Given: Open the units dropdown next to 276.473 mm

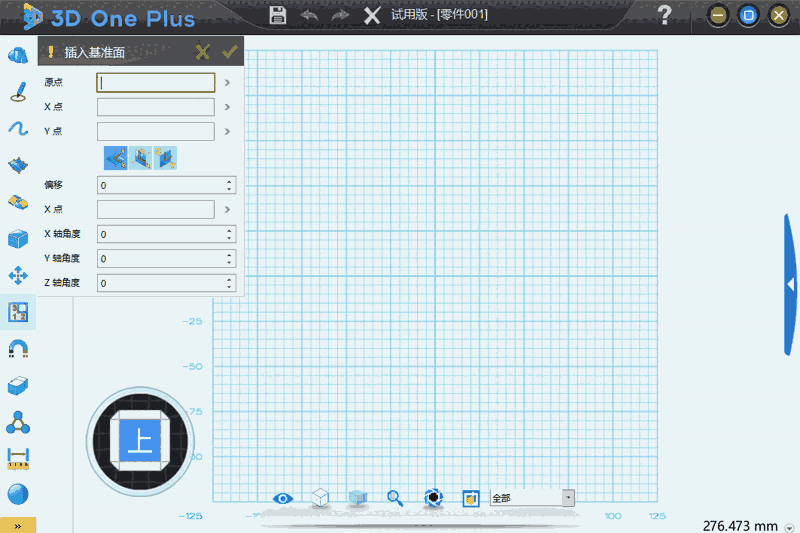Looking at the screenshot, I should 789,528.
